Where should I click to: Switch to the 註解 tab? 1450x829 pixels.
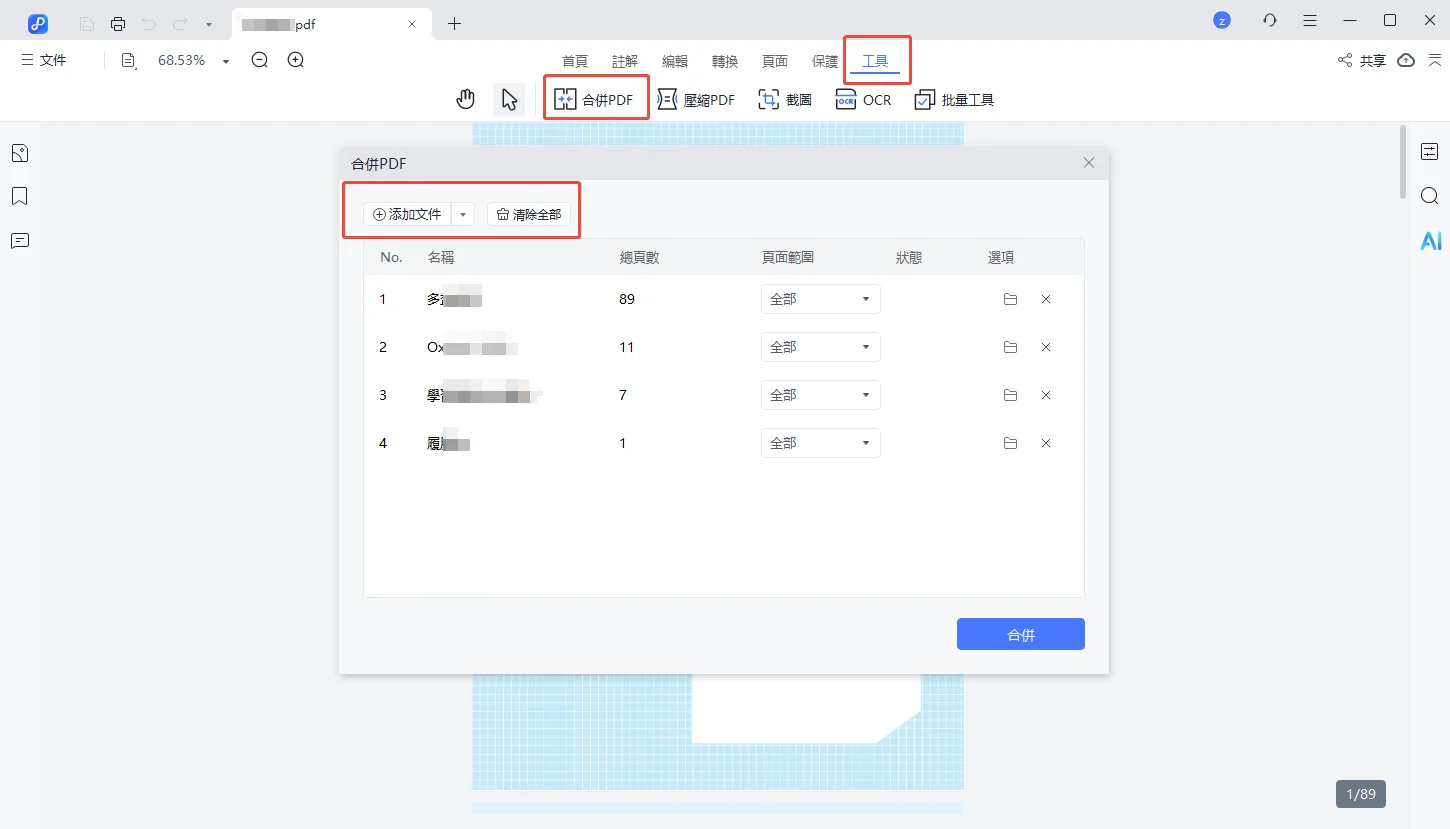(625, 61)
